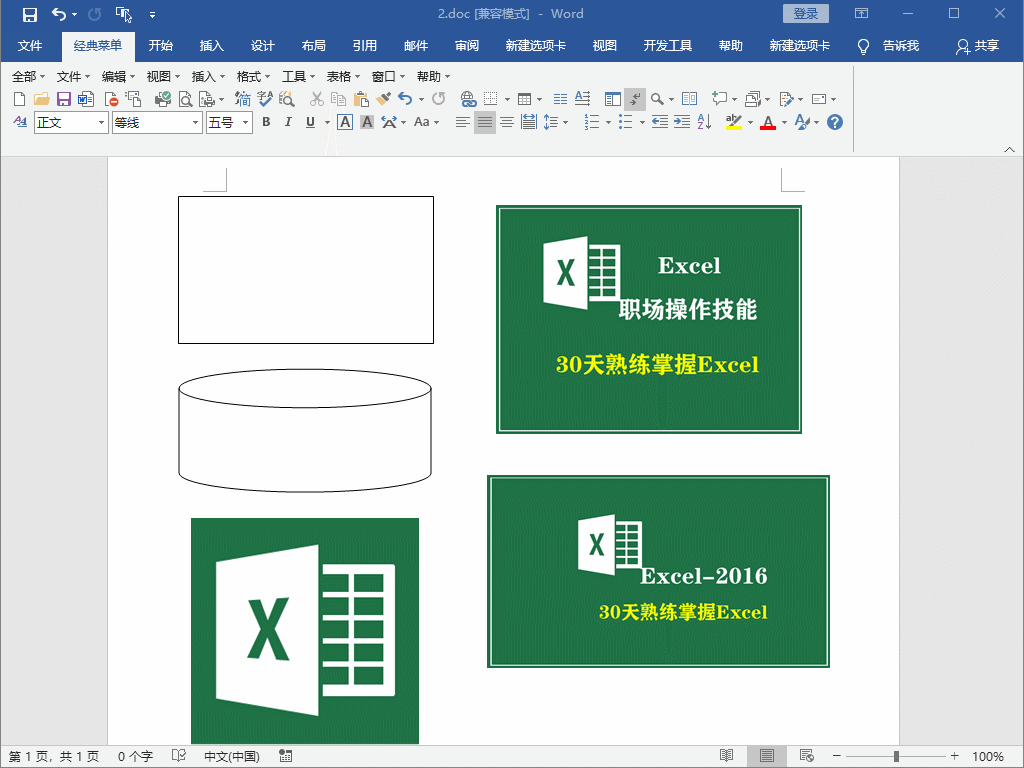1024x768 pixels.
Task: Click the yellow Open folder icon
Action: [42, 99]
